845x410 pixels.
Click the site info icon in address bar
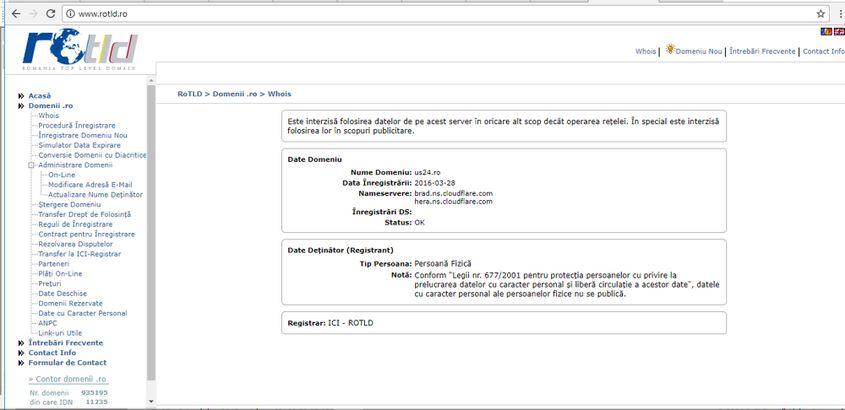click(x=71, y=14)
